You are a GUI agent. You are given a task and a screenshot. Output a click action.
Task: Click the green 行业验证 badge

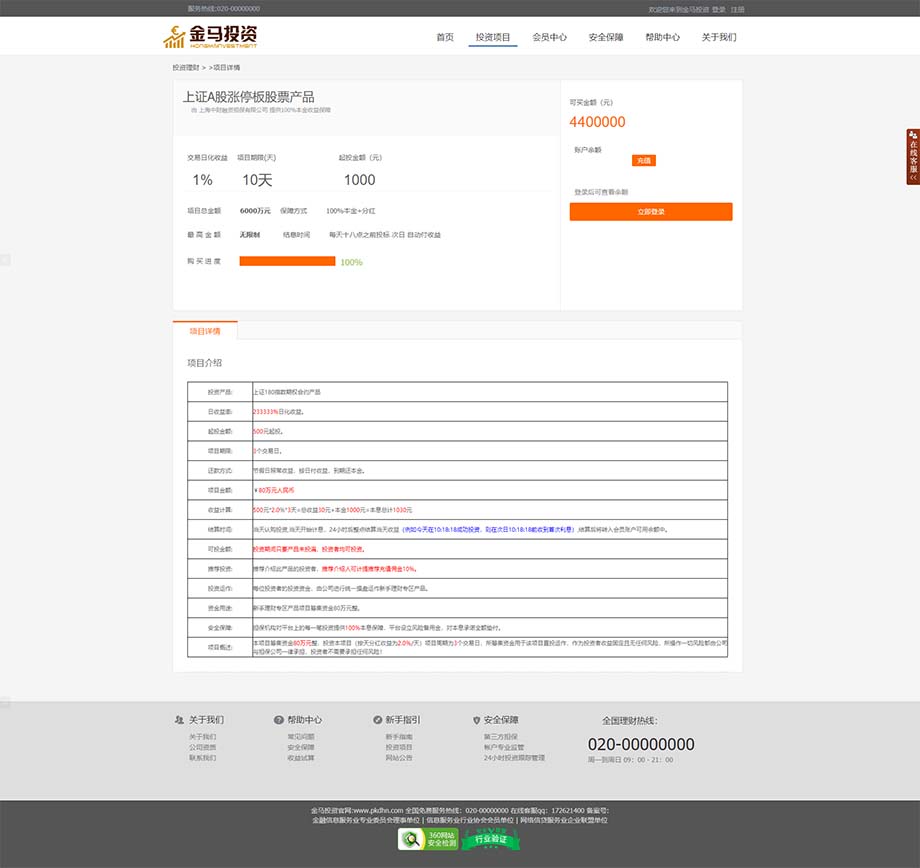[491, 839]
